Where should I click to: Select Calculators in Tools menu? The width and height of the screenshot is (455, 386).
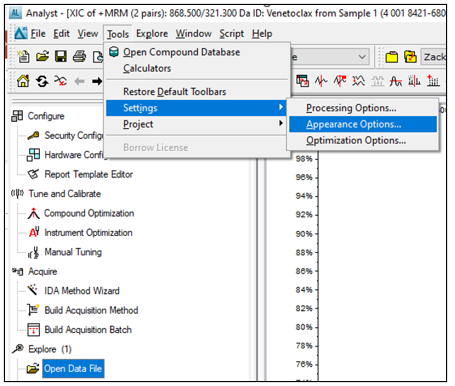[197, 68]
